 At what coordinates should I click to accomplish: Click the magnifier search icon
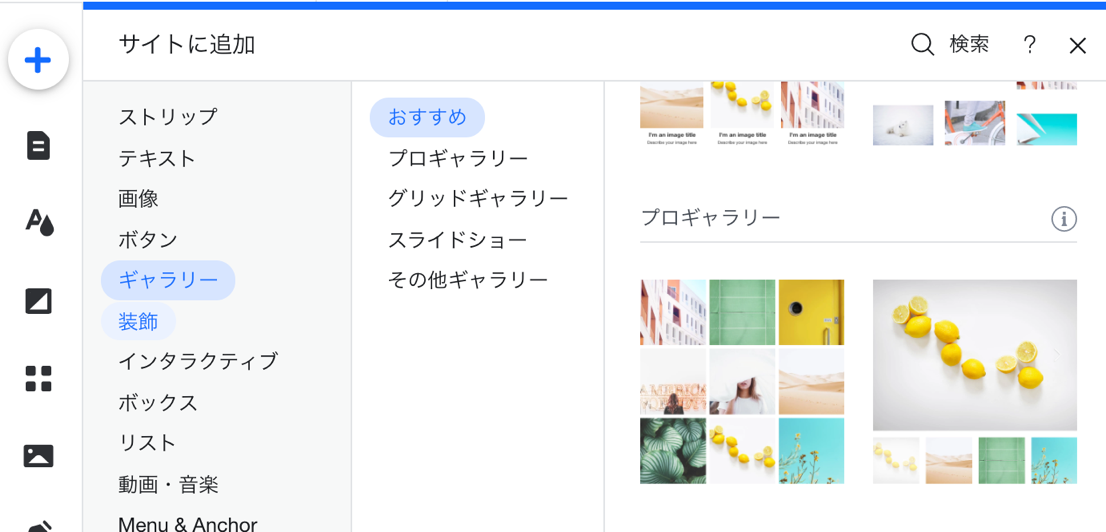pyautogui.click(x=922, y=45)
